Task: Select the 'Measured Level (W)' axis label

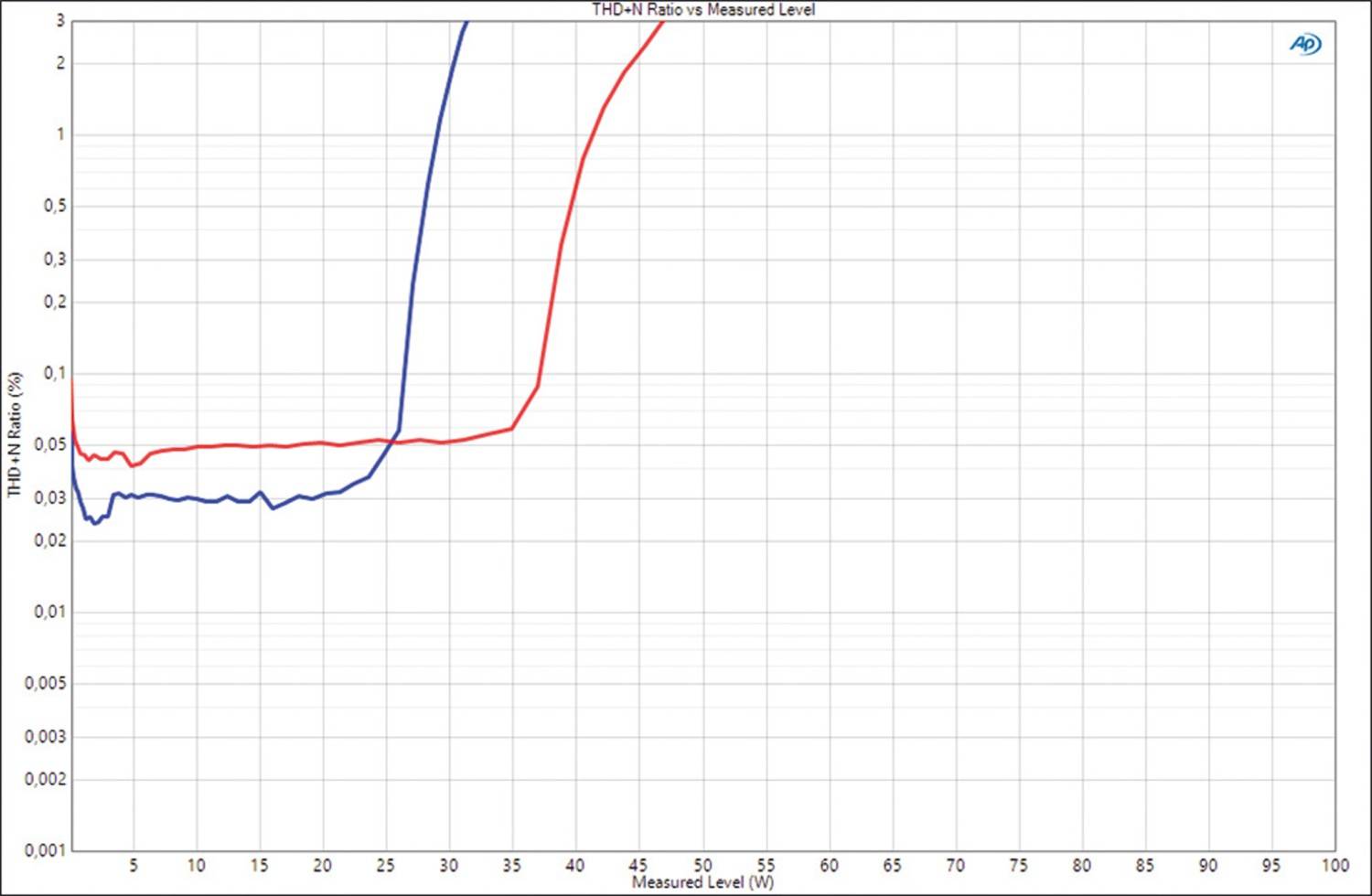Action: (x=702, y=883)
